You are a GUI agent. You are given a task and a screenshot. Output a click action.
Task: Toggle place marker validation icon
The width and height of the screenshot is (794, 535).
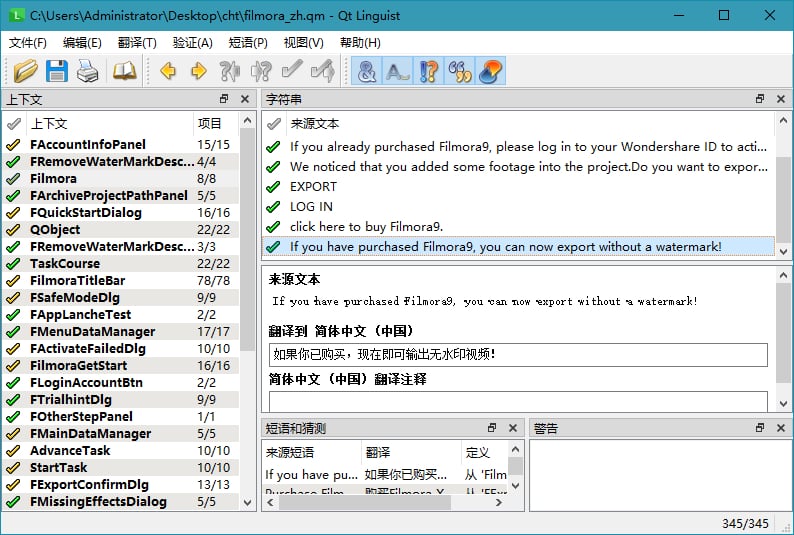click(x=490, y=71)
